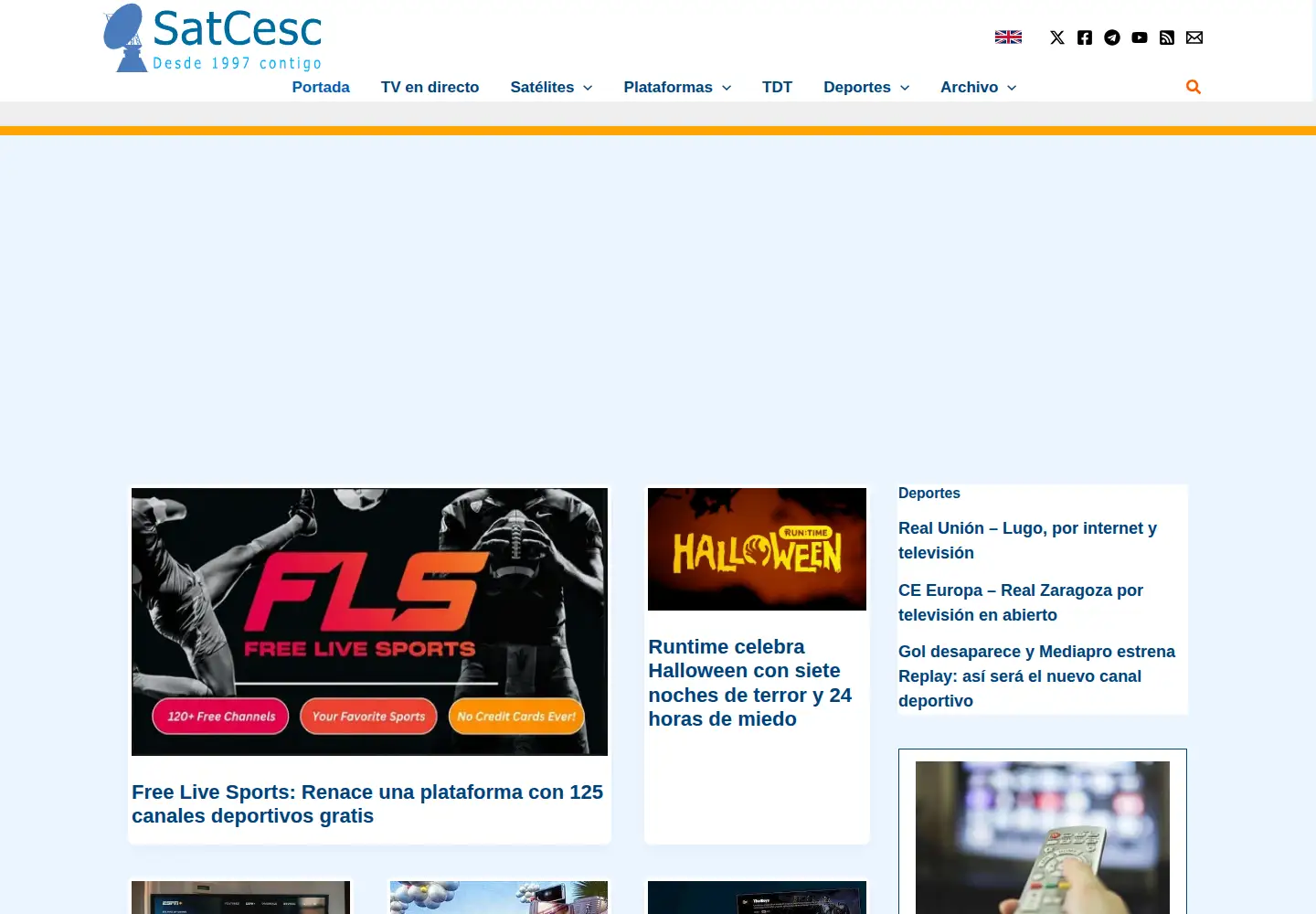
Task: Open the TV remote control image
Action: (1043, 837)
